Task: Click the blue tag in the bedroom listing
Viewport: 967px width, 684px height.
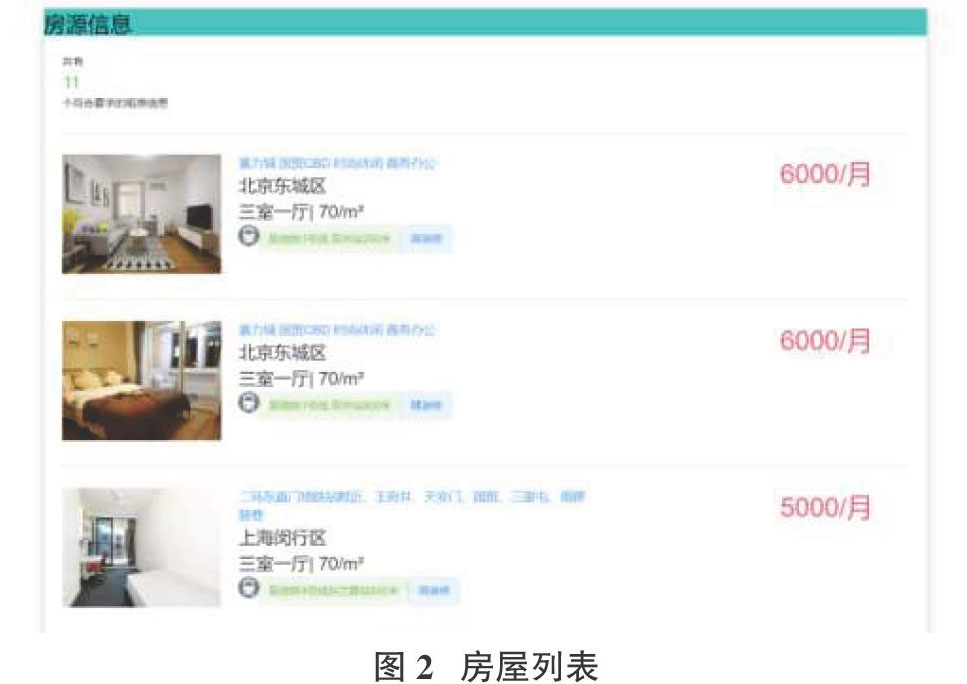Action: (x=427, y=405)
